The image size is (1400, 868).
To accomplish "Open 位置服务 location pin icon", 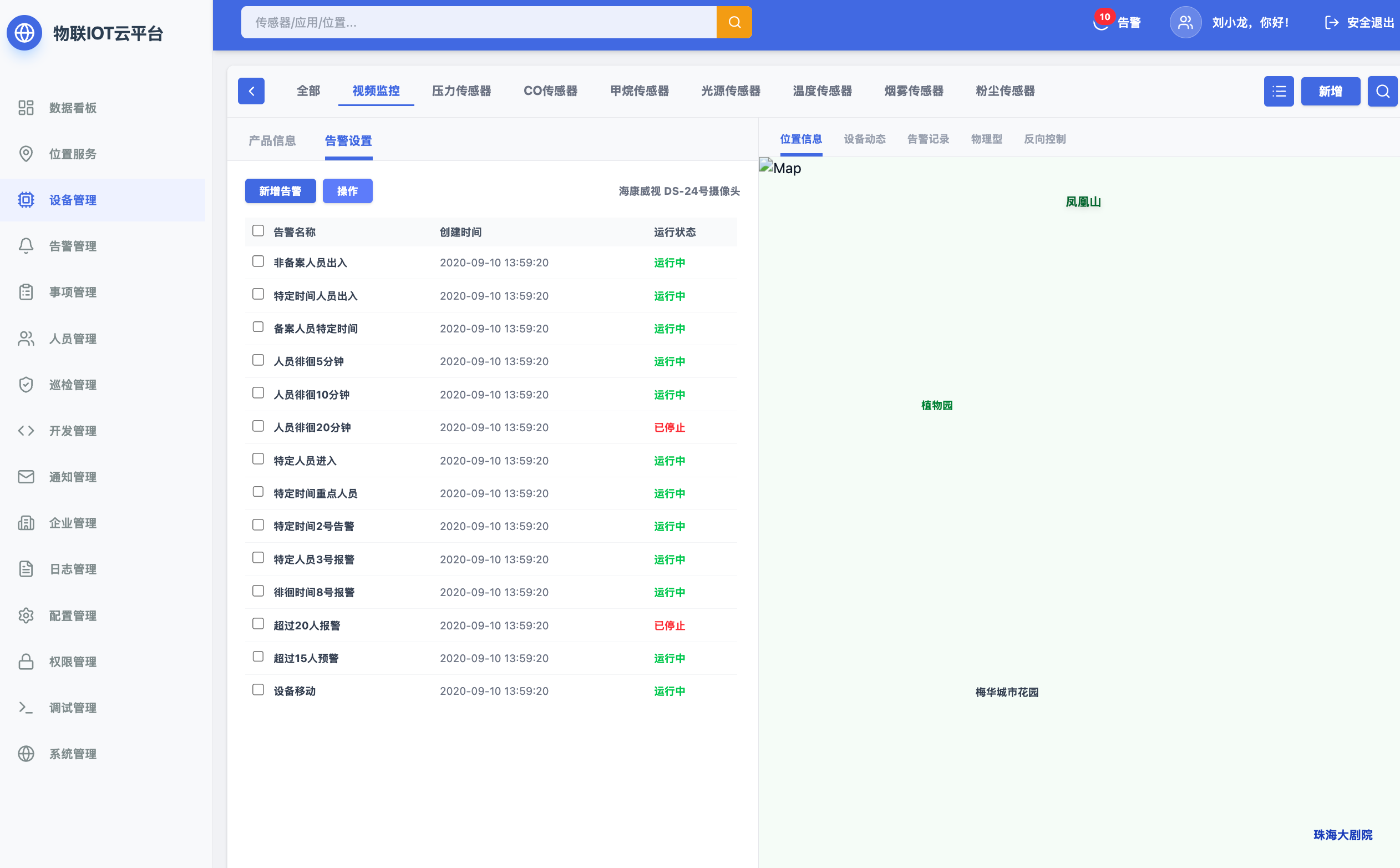I will [x=26, y=154].
